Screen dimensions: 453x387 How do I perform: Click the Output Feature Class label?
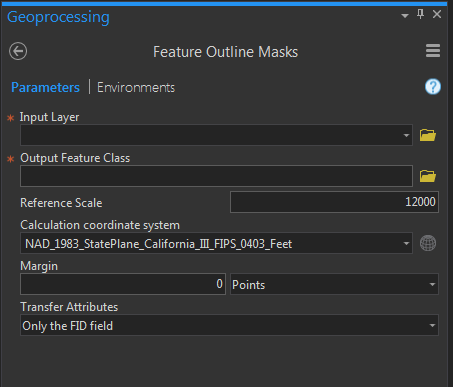[75, 158]
